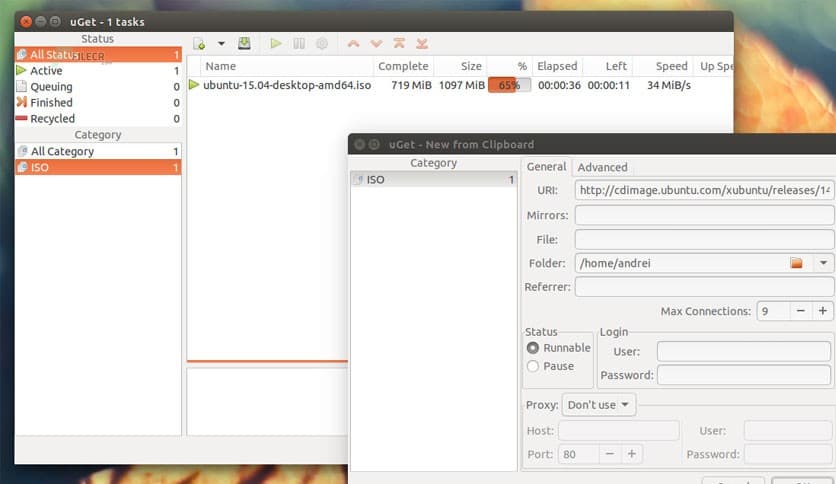Click the 34 MiB/s speed value
The height and width of the screenshot is (484, 836).
[669, 85]
